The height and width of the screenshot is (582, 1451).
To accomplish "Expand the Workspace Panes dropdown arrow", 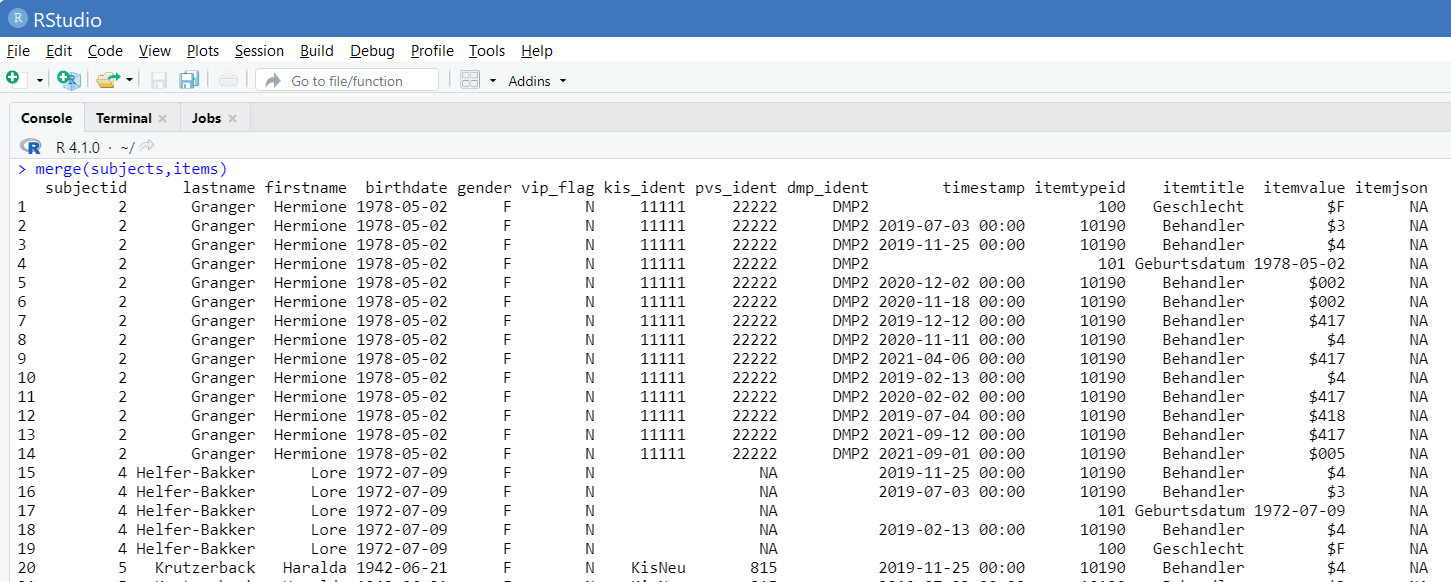I will click(x=493, y=81).
